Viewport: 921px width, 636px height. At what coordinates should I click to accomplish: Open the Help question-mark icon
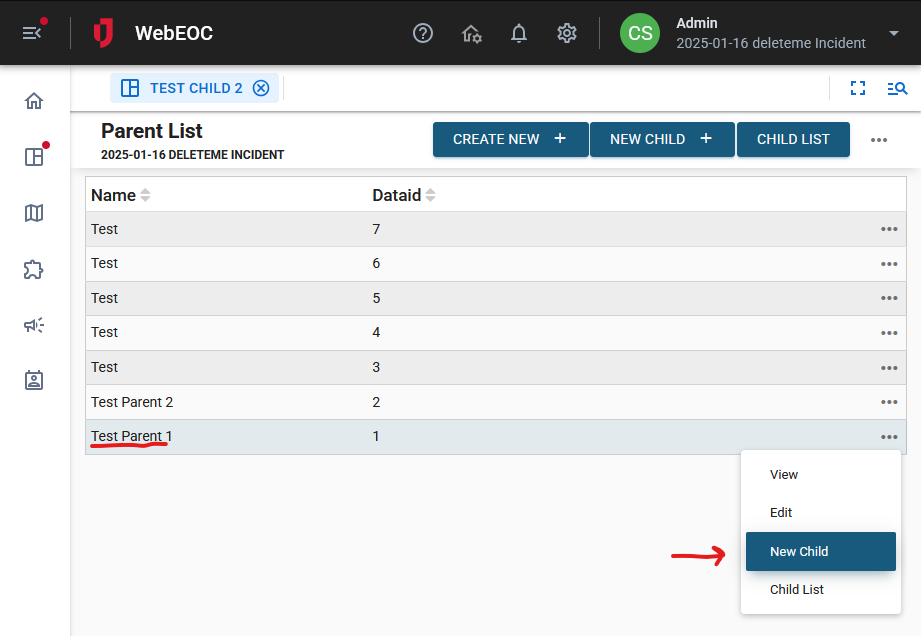pos(422,33)
